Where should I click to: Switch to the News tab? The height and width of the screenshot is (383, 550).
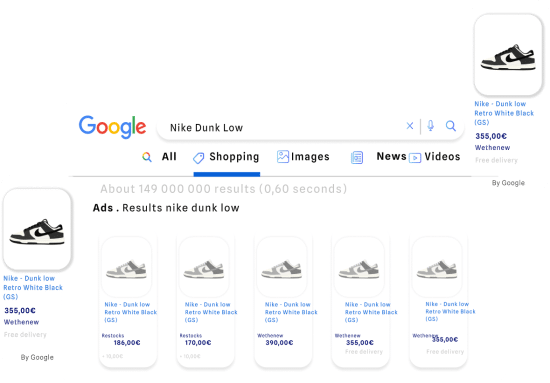(x=391, y=156)
